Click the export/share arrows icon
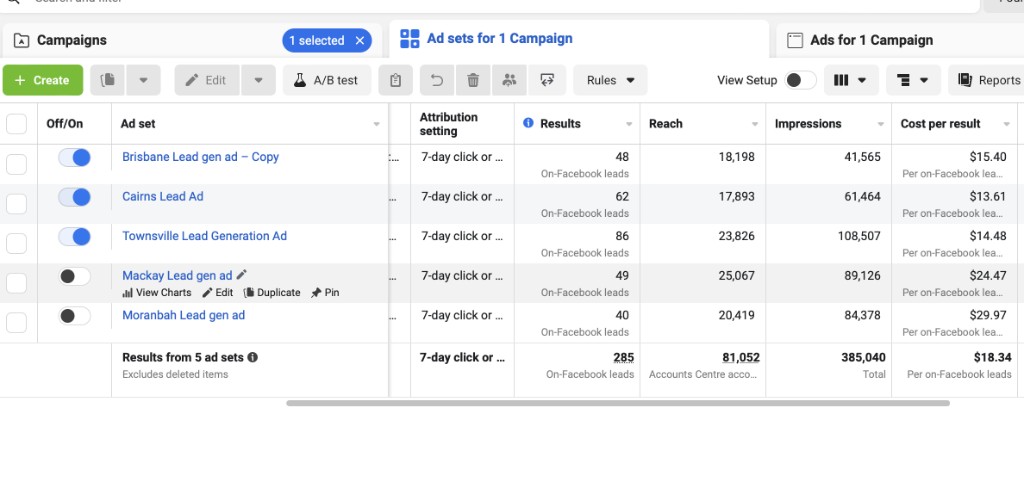1024x482 pixels. tap(547, 80)
